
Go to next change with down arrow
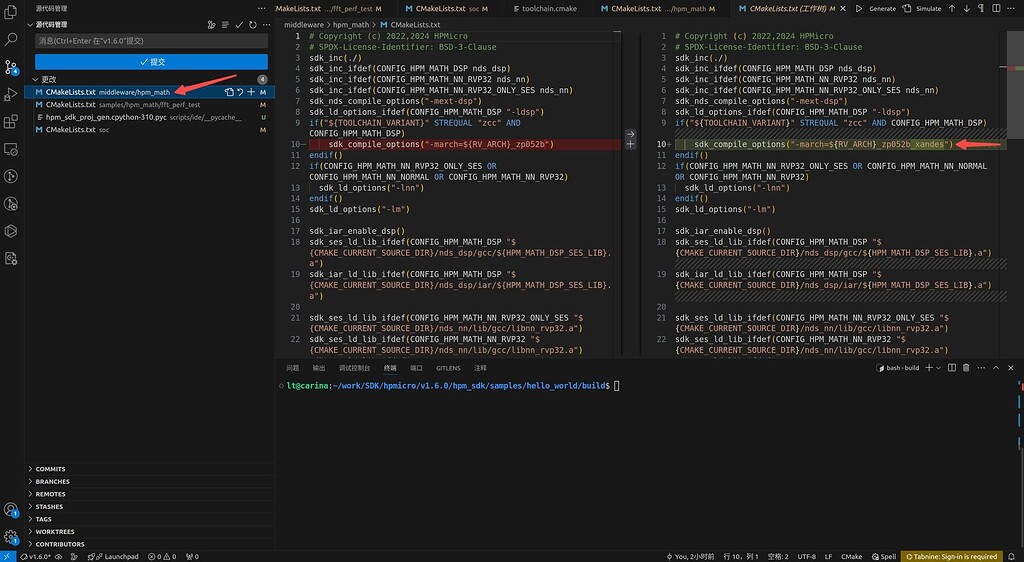[969, 8]
